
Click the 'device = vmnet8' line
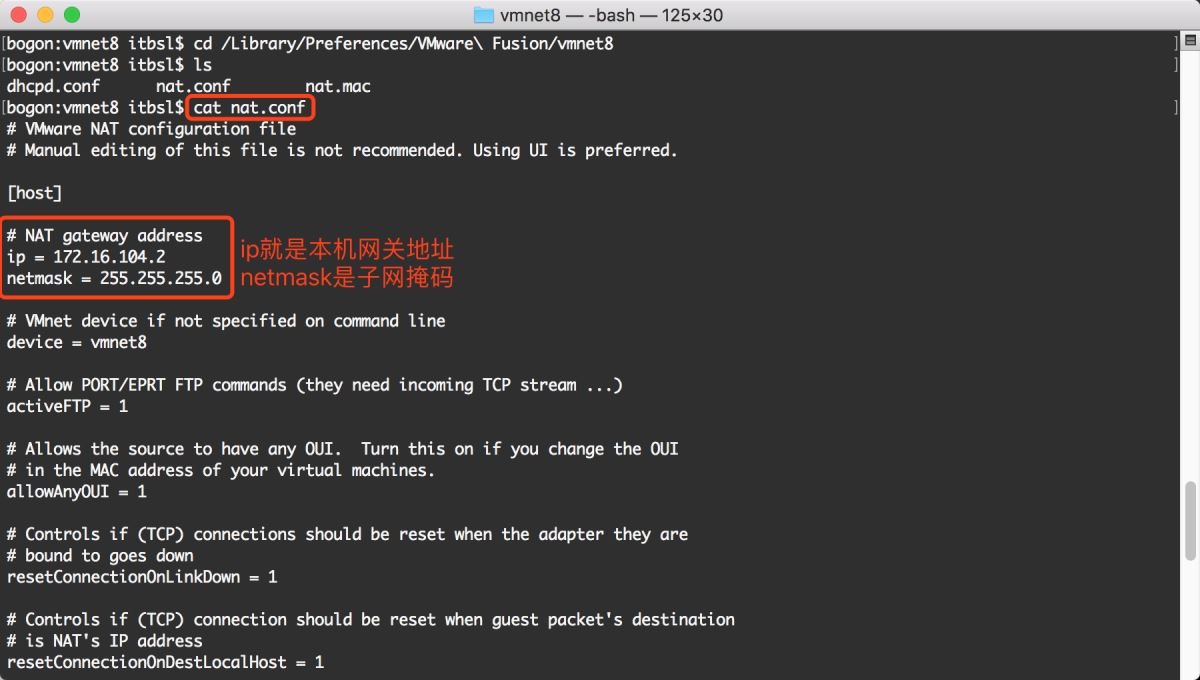pos(77,342)
